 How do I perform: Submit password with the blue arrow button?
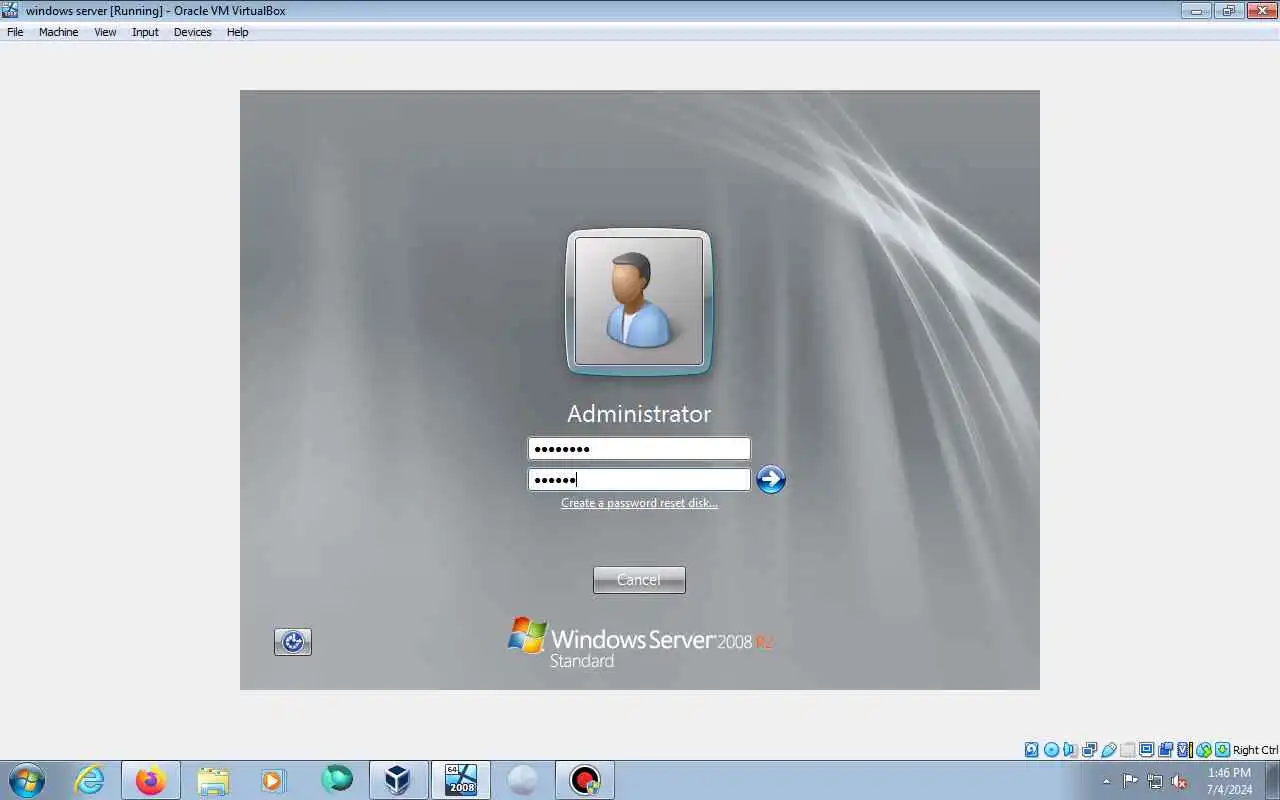coord(771,480)
